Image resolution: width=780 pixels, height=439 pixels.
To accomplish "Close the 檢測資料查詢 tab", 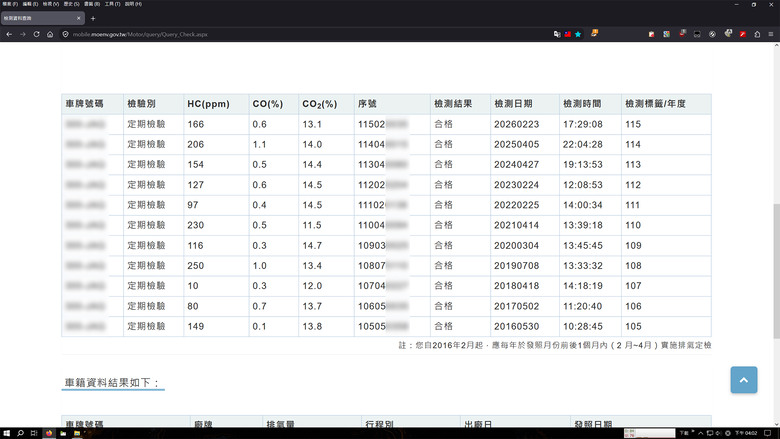I will click(79, 18).
